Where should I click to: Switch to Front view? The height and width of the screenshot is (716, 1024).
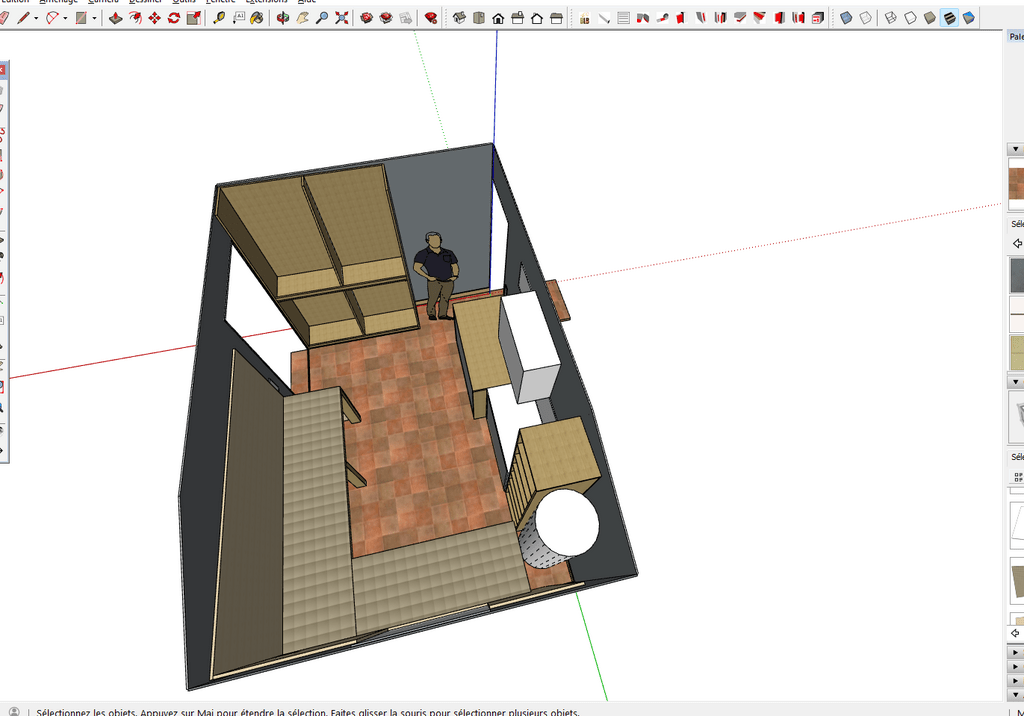498,18
